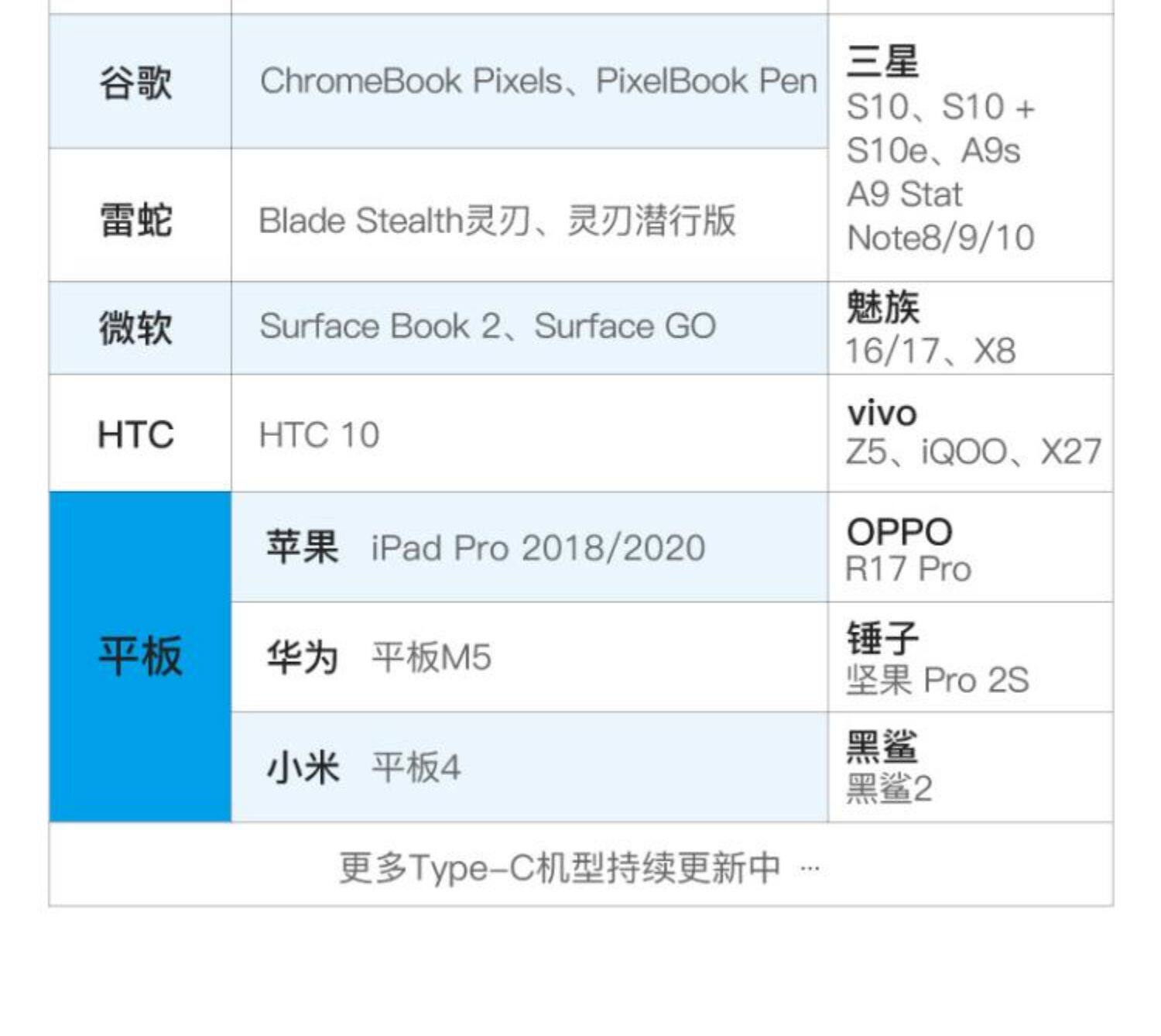Select Note8/9/10 under 三星
1161x1036 pixels.
941,238
